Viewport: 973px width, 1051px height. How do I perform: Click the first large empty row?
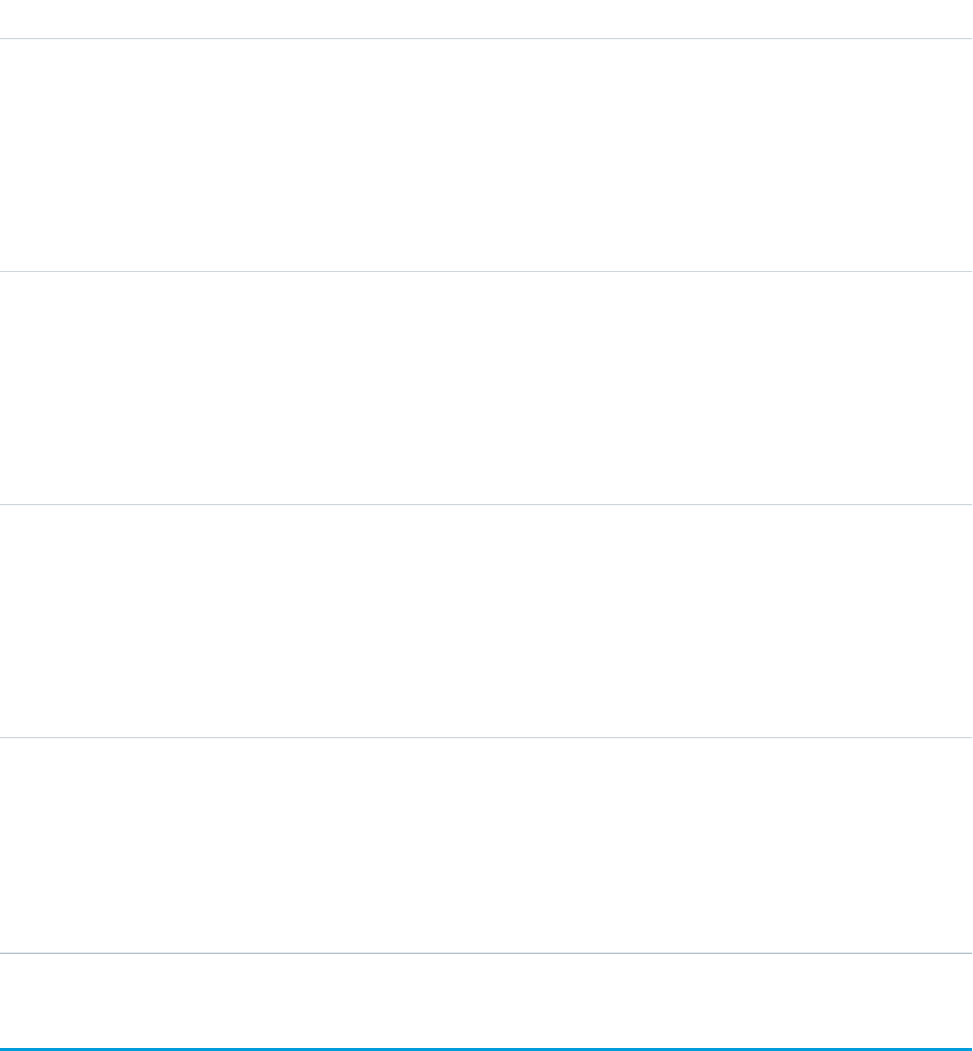click(486, 155)
